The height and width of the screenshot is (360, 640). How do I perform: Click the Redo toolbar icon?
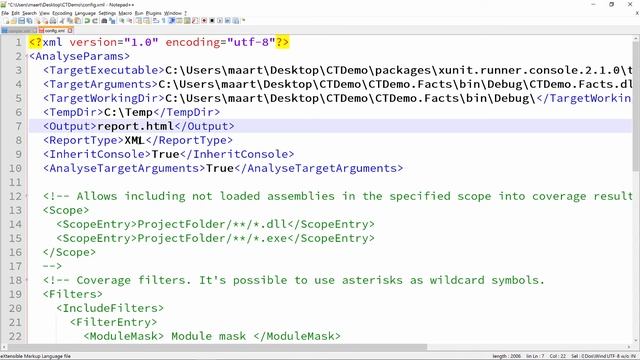[95, 20]
